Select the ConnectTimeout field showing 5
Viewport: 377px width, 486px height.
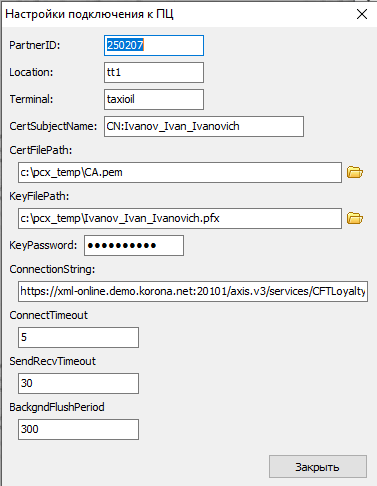click(x=78, y=337)
